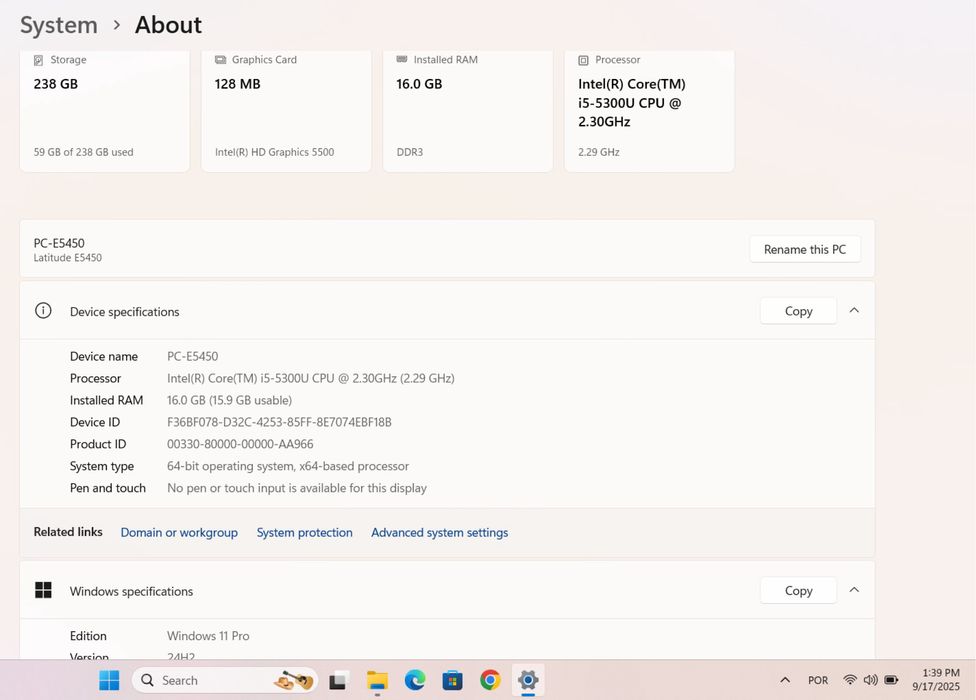Click the Windows specifications logo icon
The image size is (976, 700).
tap(44, 590)
